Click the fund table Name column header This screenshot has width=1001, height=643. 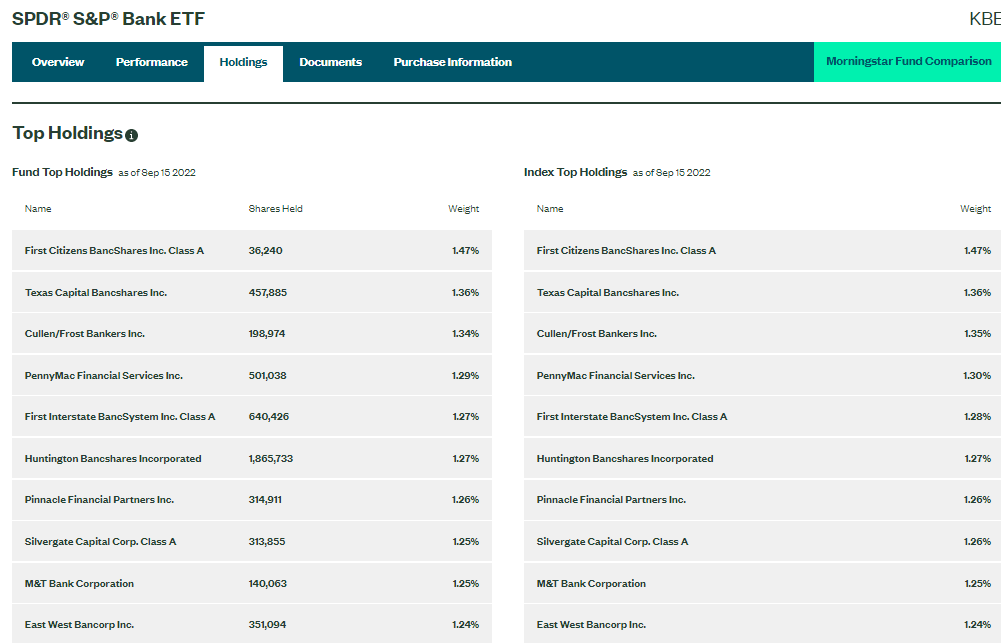pyautogui.click(x=38, y=209)
